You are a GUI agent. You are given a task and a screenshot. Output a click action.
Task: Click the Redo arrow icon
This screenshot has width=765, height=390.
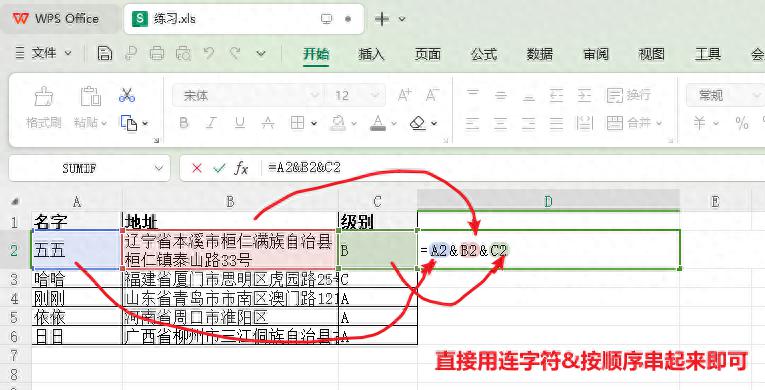click(235, 53)
